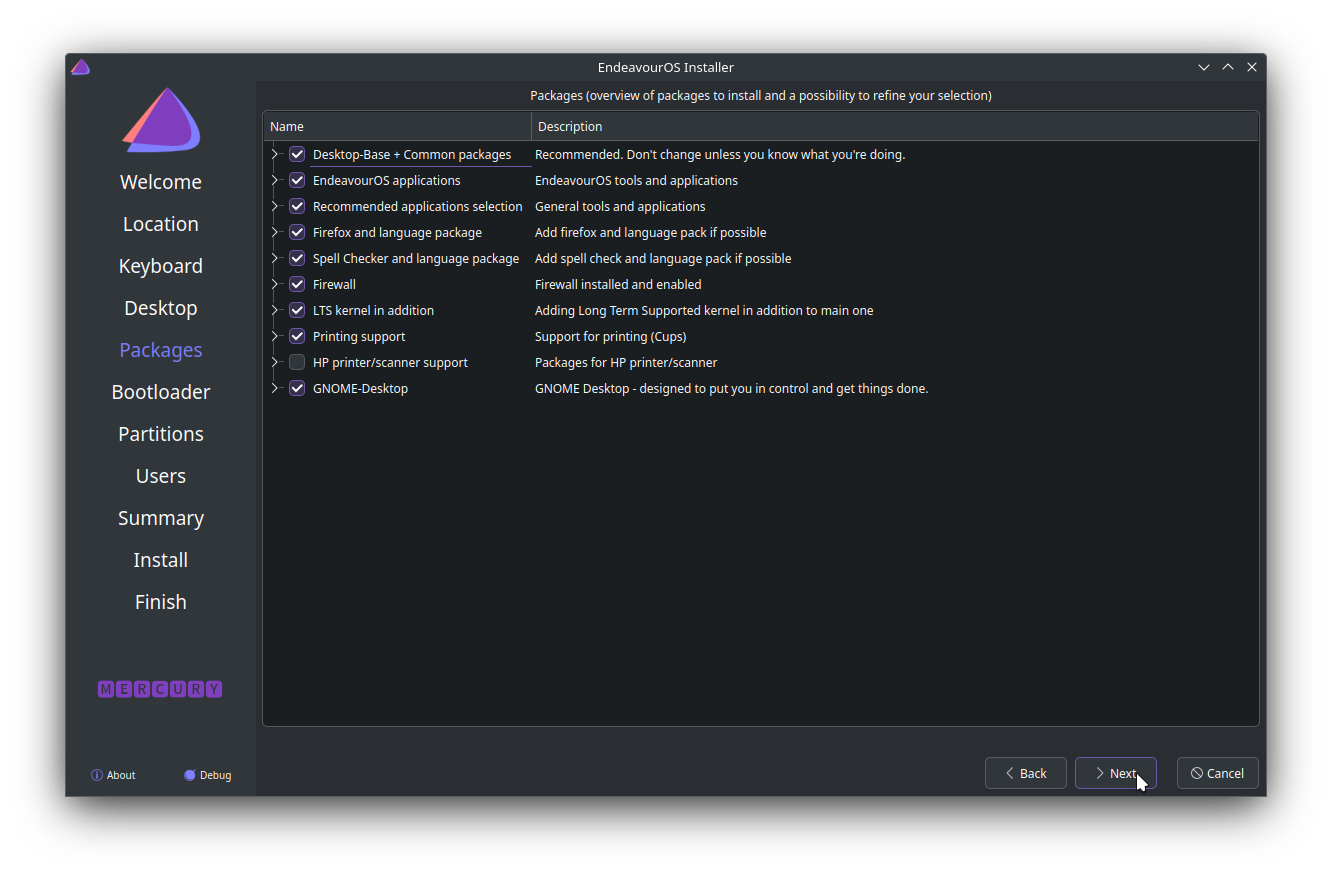This screenshot has height=874, width=1332.
Task: Expand the Firewall group
Action: pos(274,284)
